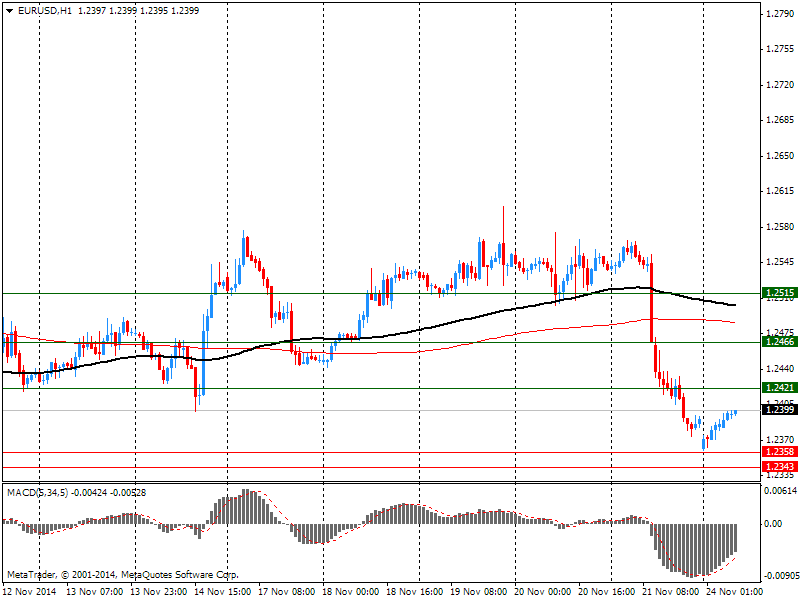Click the -0.00905 MACD scale label
This screenshot has width=800, height=600.
781,576
